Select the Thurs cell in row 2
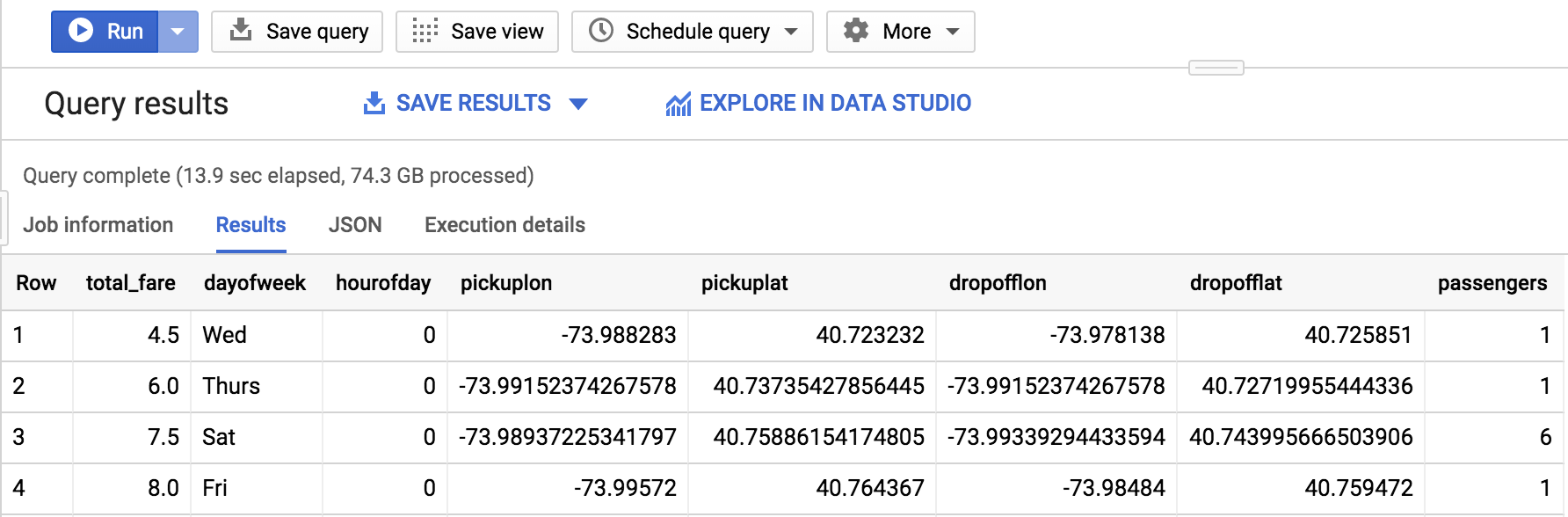 coord(231,386)
